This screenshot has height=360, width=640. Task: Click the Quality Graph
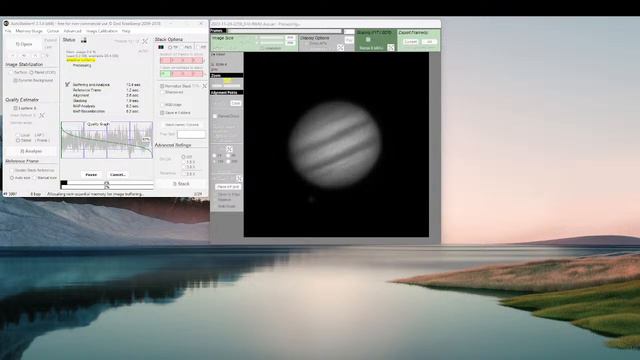[107, 140]
